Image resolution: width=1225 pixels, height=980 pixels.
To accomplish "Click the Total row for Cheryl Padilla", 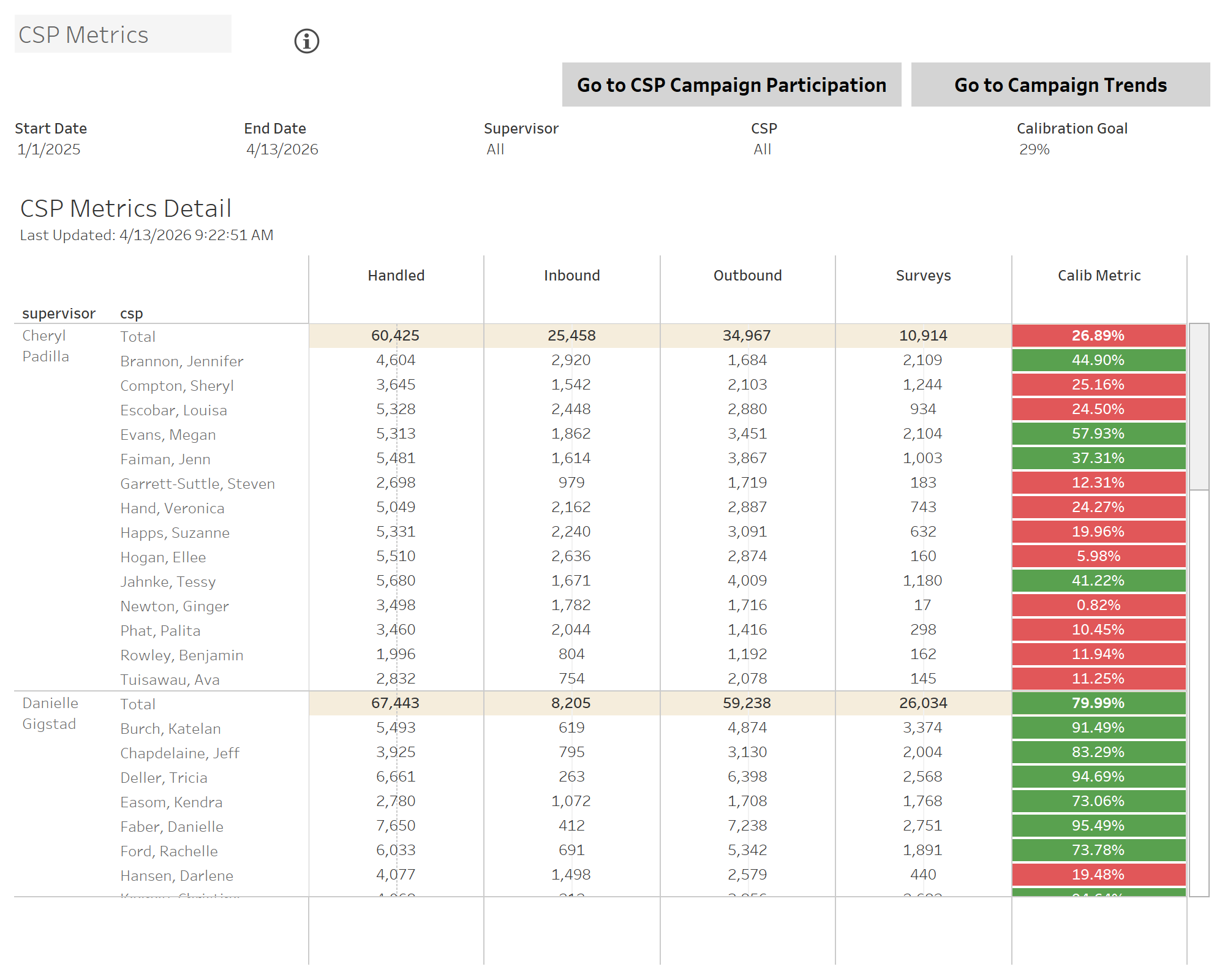I will tap(396, 335).
